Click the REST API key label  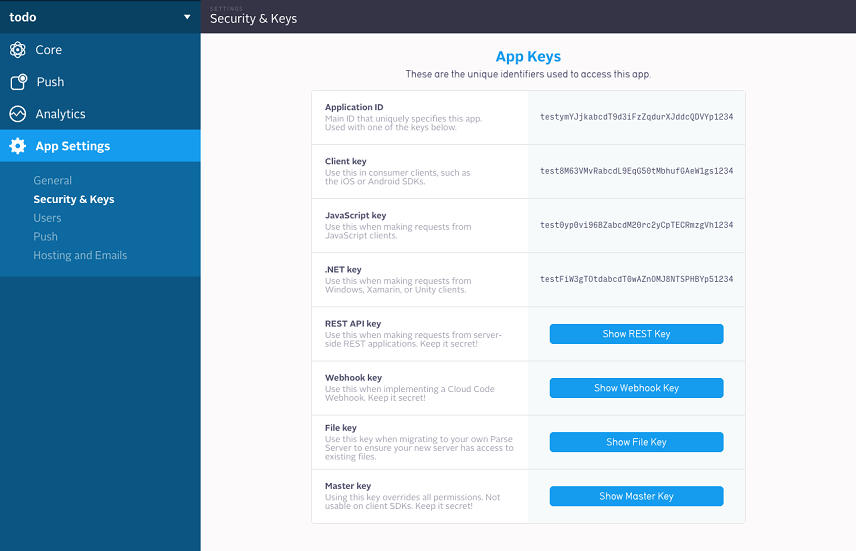pos(353,323)
